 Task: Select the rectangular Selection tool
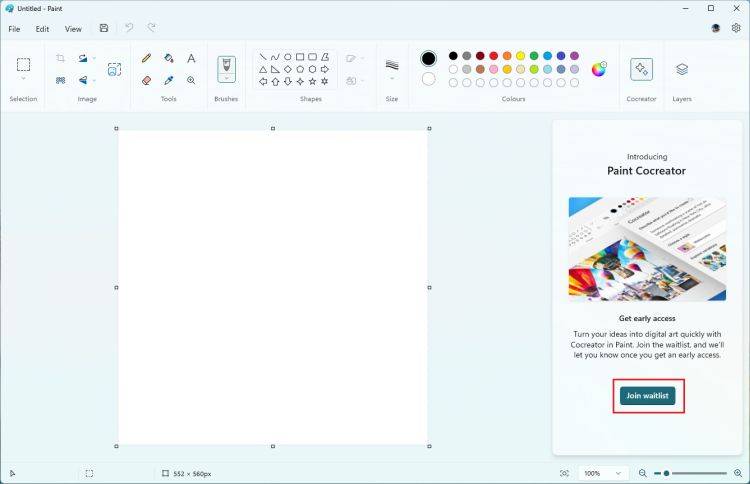(23, 64)
